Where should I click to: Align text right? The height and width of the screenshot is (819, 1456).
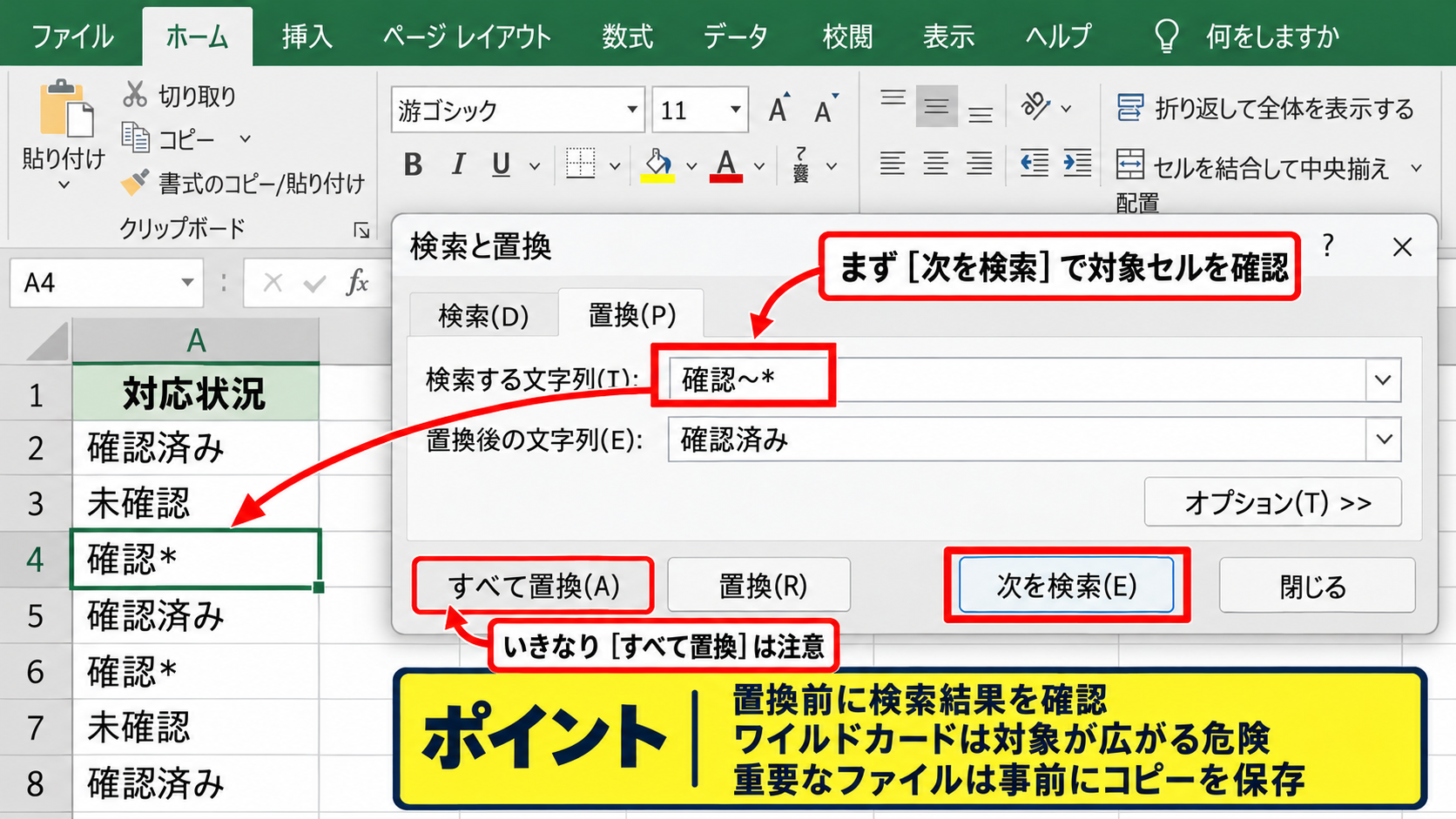tap(980, 163)
